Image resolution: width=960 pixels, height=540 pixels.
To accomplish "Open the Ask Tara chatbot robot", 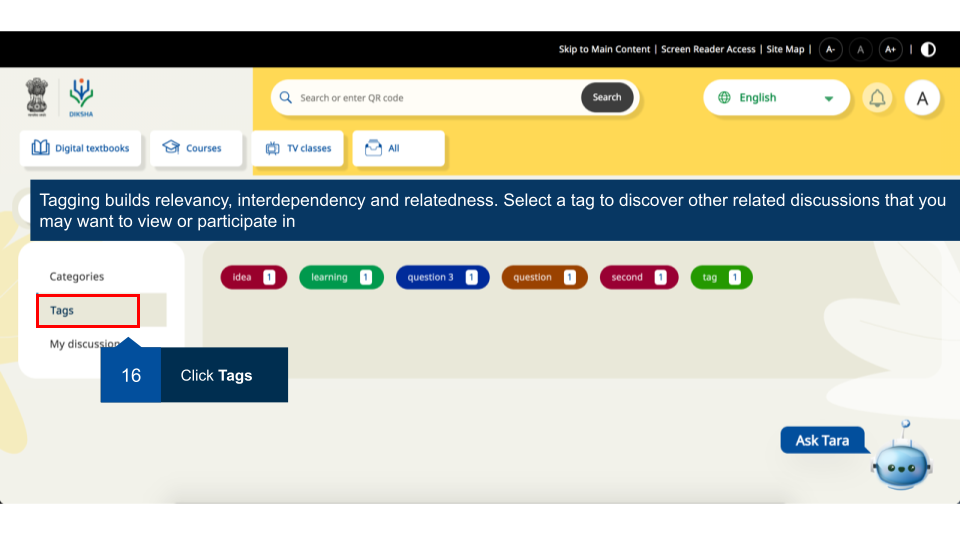I will coord(901,461).
